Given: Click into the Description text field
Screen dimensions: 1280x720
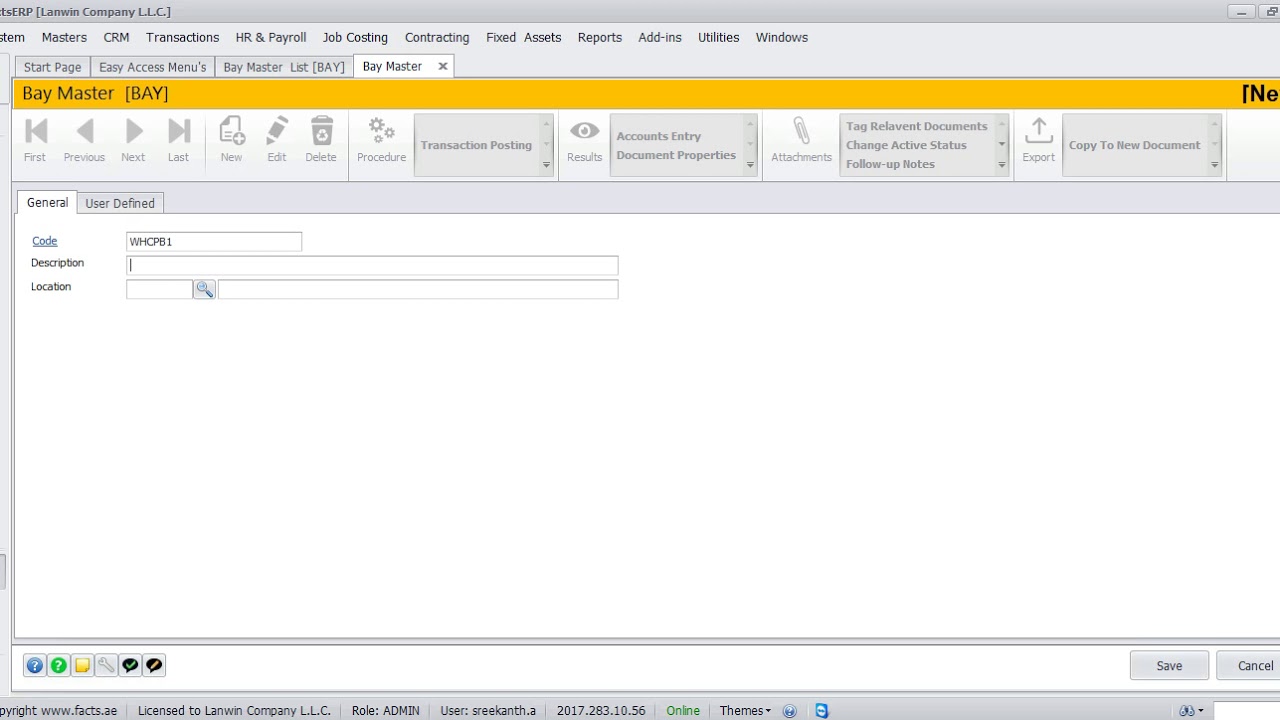Looking at the screenshot, I should tap(372, 265).
